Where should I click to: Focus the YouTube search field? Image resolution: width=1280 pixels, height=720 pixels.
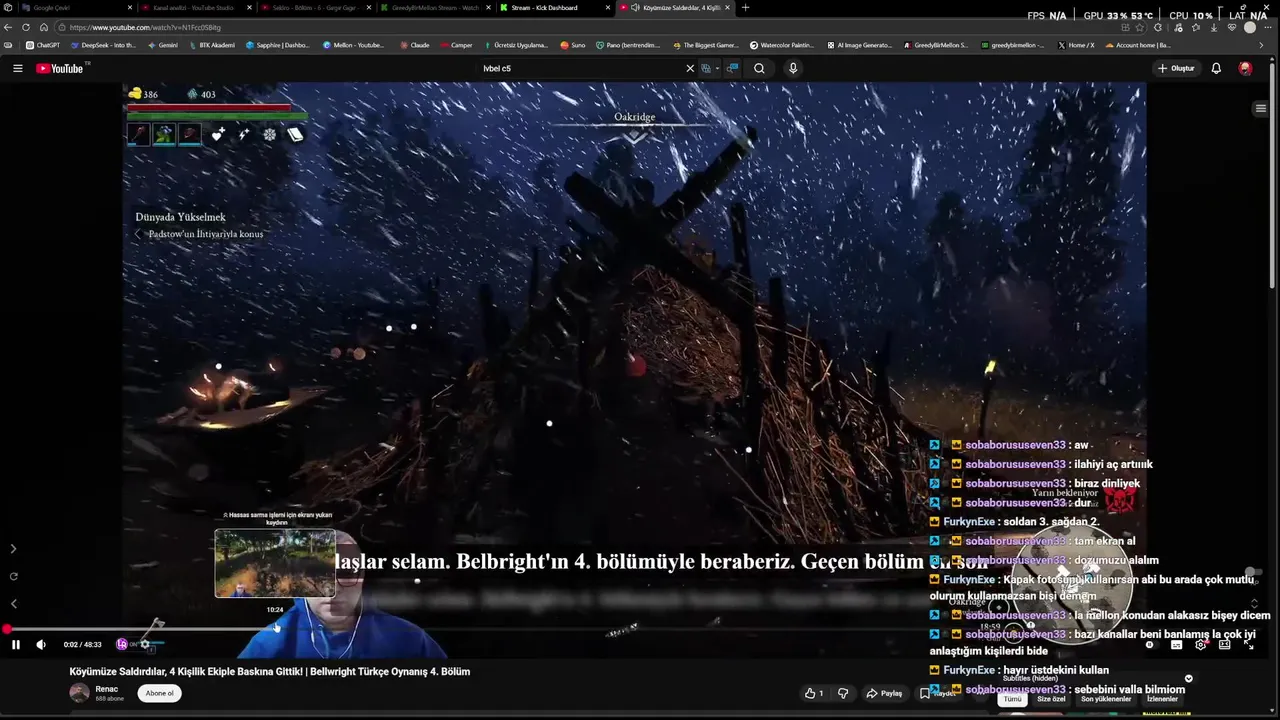coord(580,68)
